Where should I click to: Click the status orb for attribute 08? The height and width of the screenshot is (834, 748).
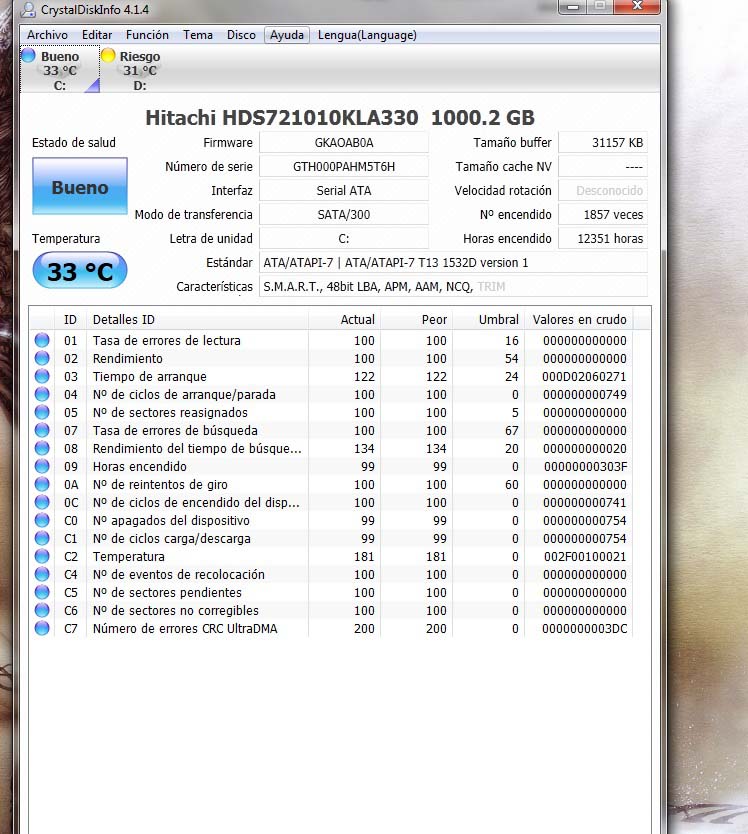point(42,448)
